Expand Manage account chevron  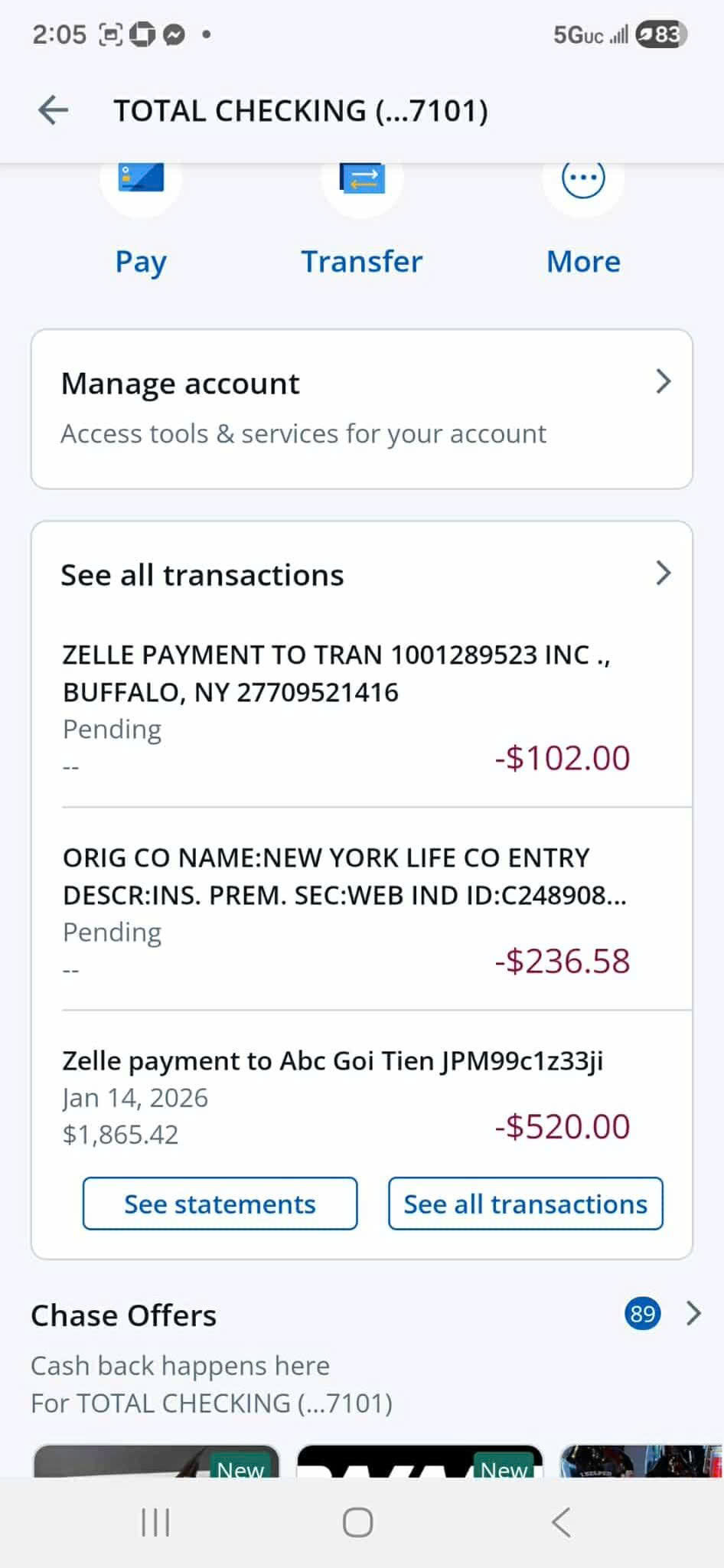click(x=663, y=381)
